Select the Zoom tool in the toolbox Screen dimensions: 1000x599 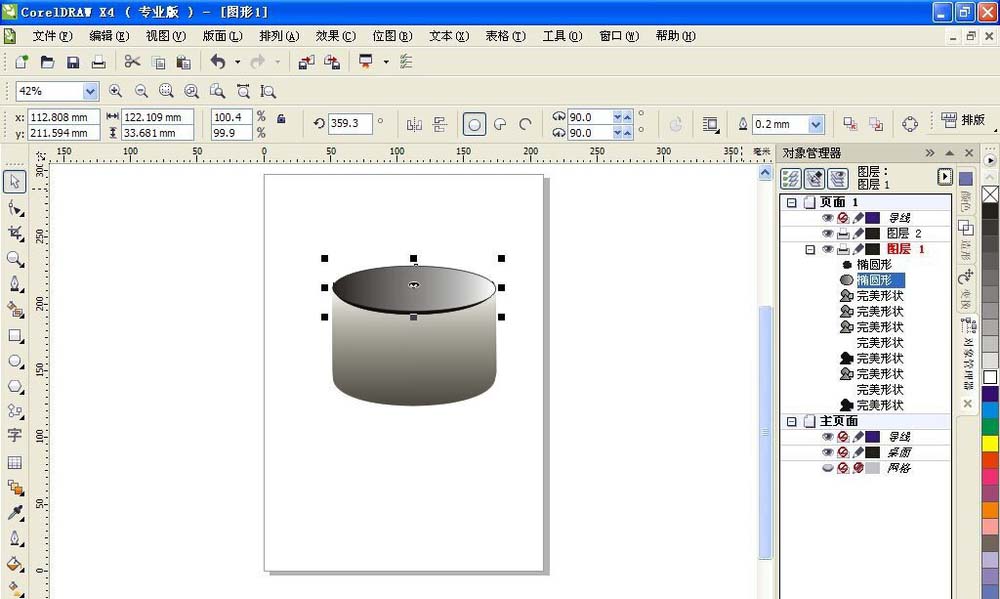pyautogui.click(x=15, y=258)
